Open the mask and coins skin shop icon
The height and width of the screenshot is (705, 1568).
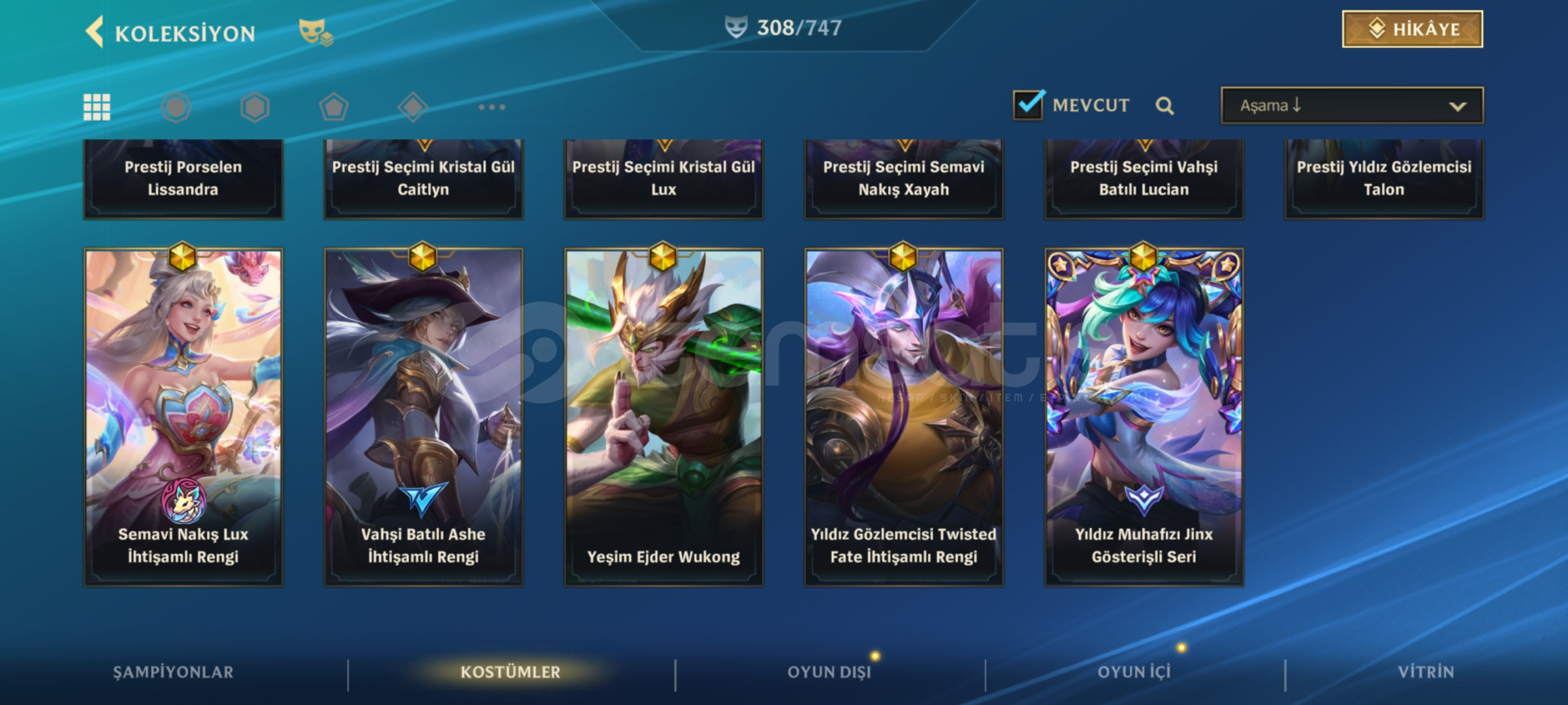316,32
